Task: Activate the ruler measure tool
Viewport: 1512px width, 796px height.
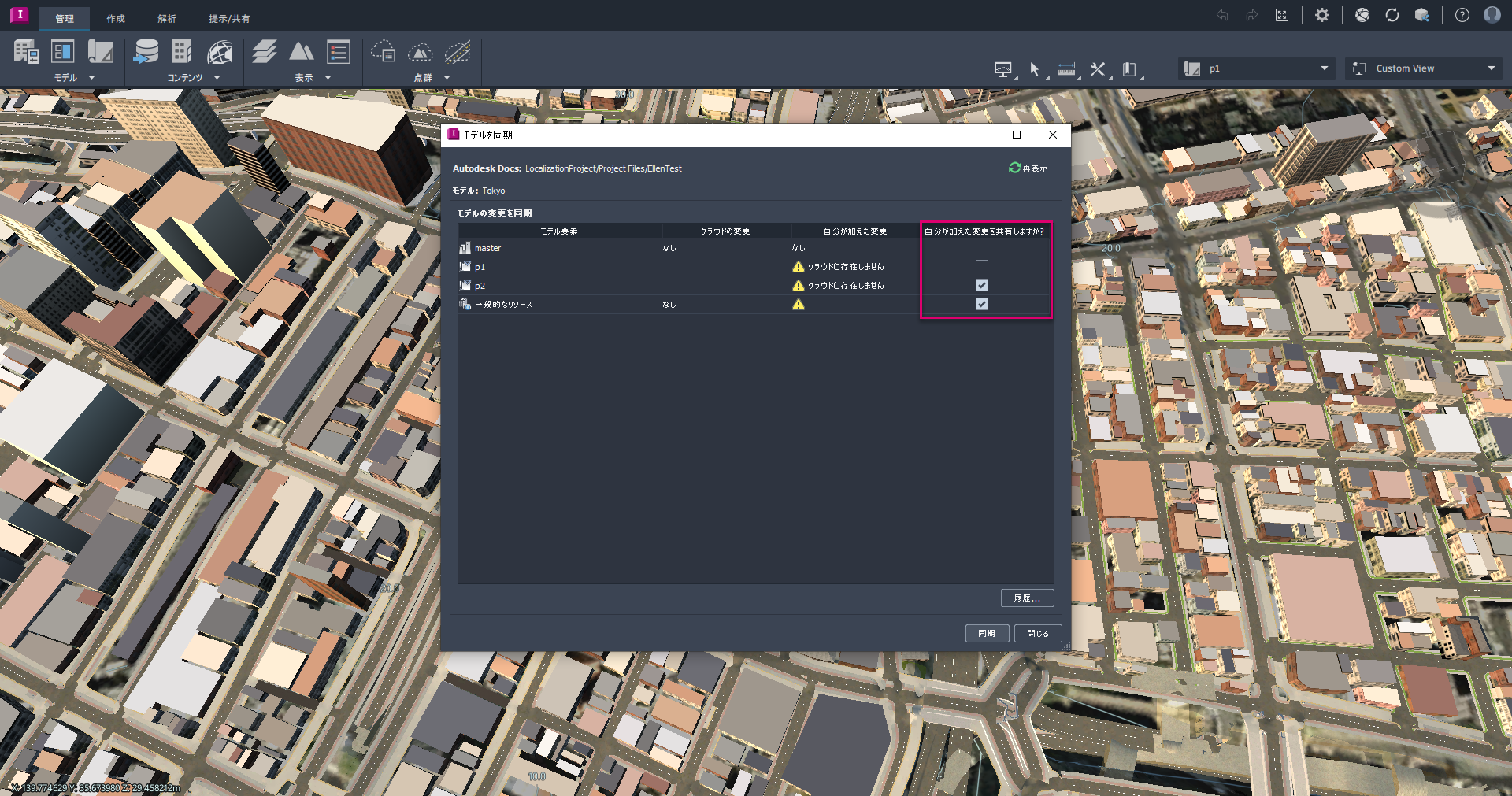Action: (1066, 69)
